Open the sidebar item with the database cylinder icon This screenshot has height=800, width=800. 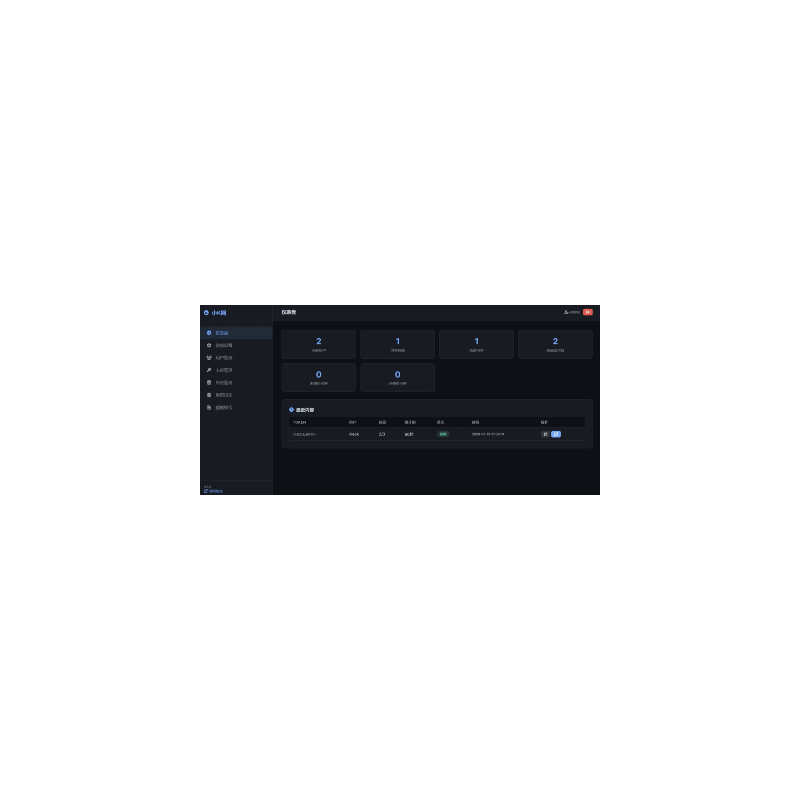pyautogui.click(x=236, y=383)
